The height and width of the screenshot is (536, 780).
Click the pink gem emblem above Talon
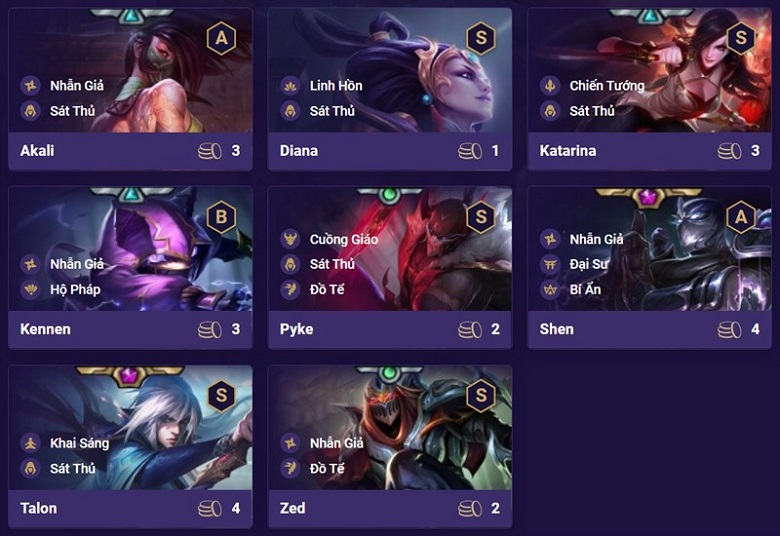(129, 375)
